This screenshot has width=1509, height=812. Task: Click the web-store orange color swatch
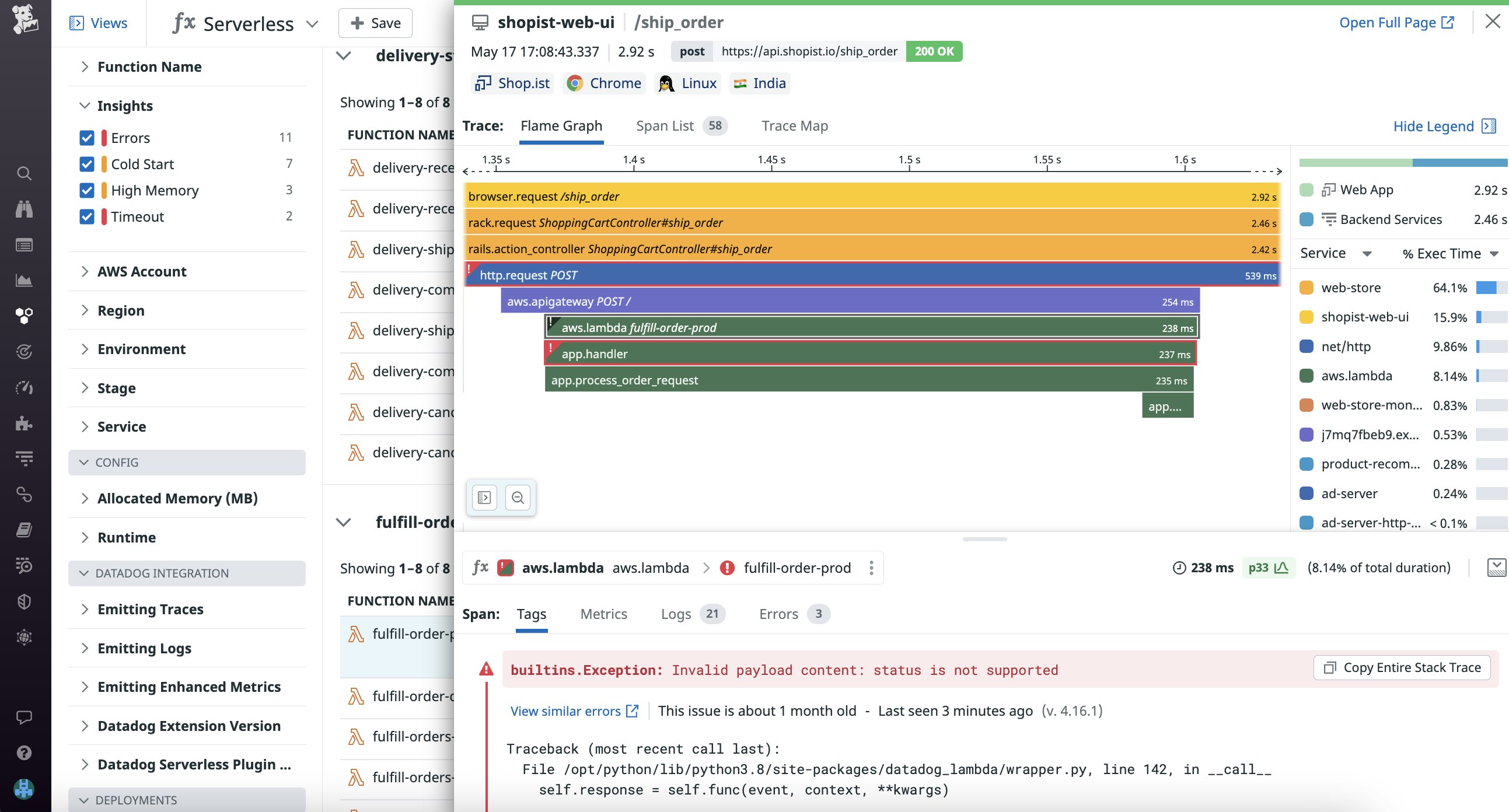1307,288
